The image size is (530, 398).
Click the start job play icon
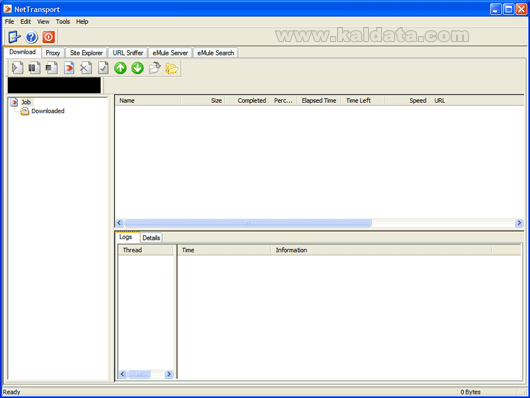(x=17, y=68)
